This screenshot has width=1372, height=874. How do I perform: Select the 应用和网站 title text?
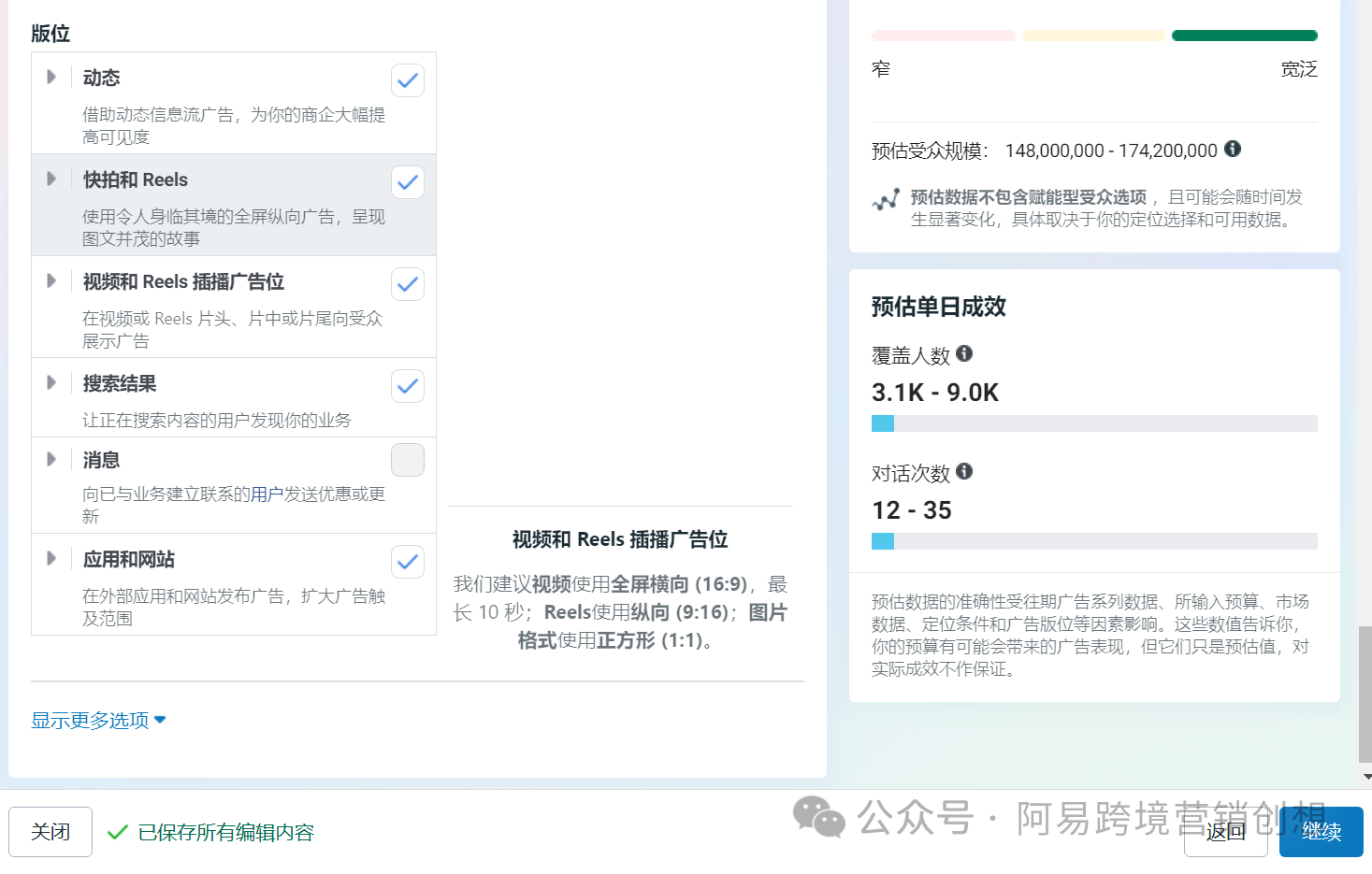[129, 559]
